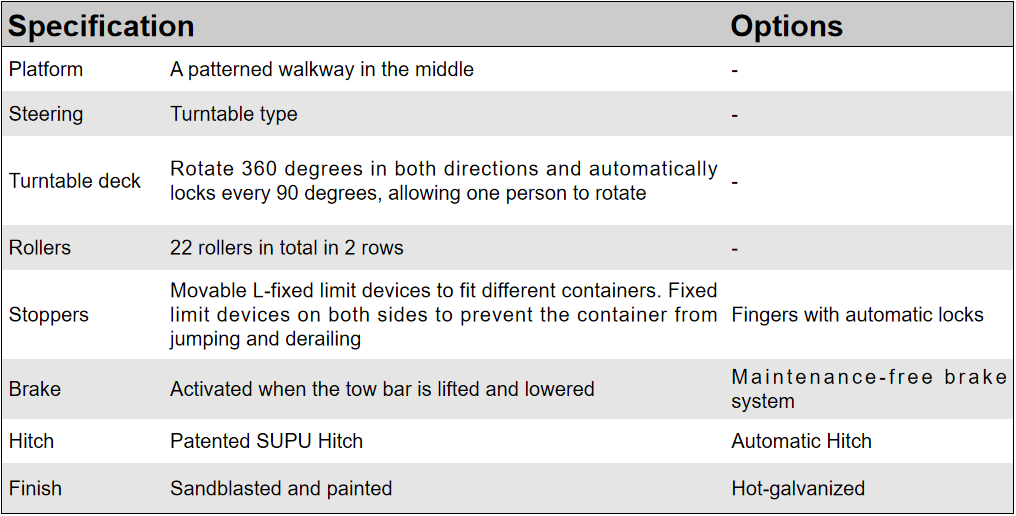
Task: Click the Maintenance-free brake system option
Action: pos(868,389)
